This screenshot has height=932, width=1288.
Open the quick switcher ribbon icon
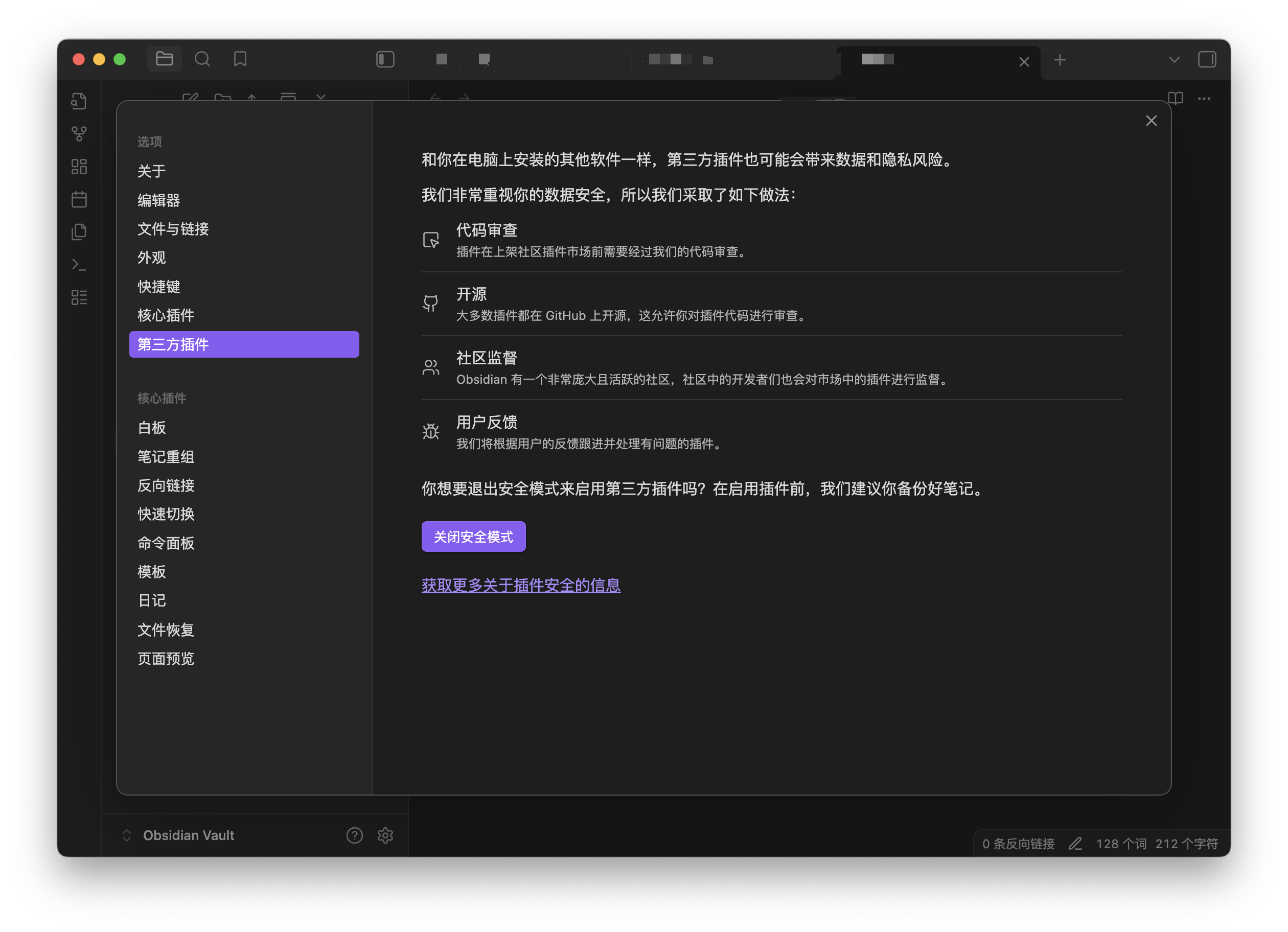(x=79, y=101)
